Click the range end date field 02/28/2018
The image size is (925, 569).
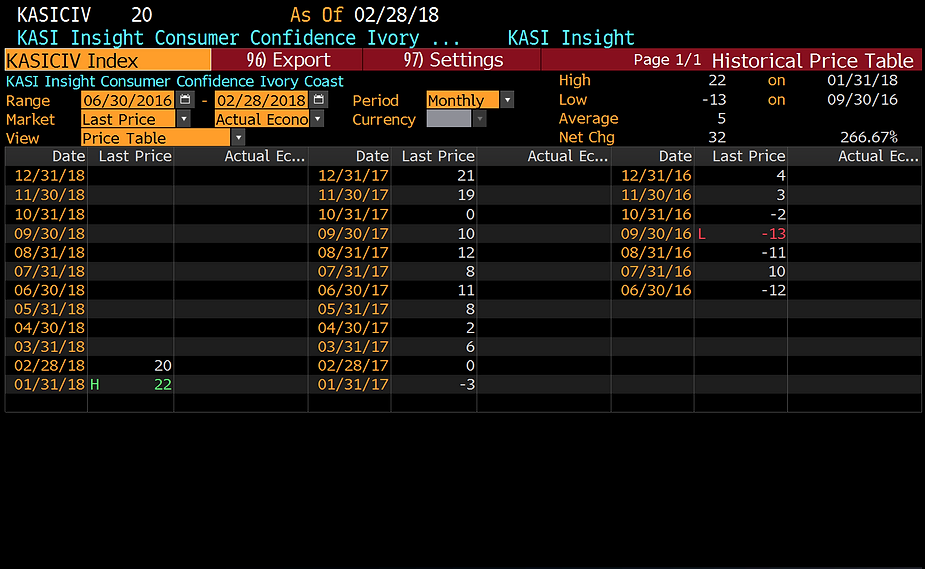261,100
